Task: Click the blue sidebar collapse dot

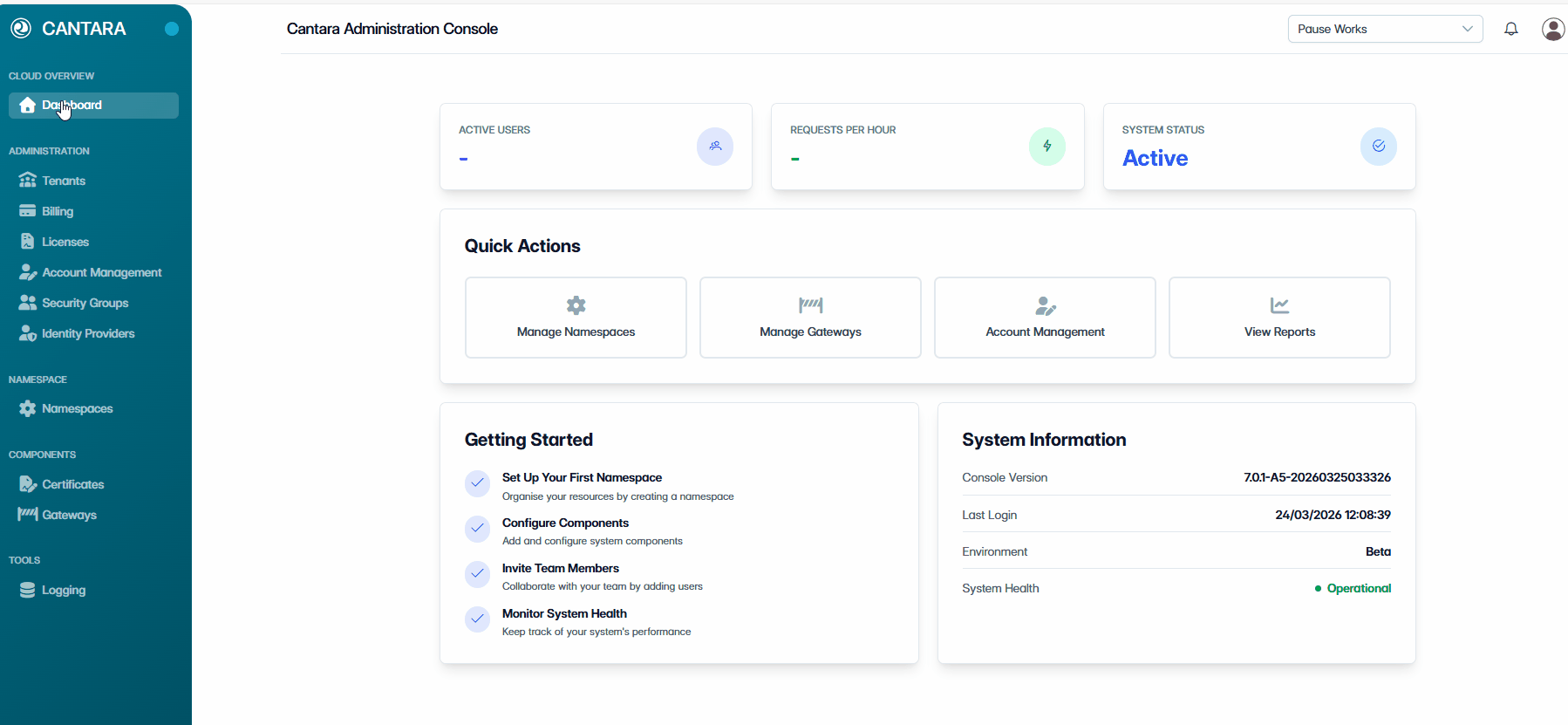Action: point(172,29)
